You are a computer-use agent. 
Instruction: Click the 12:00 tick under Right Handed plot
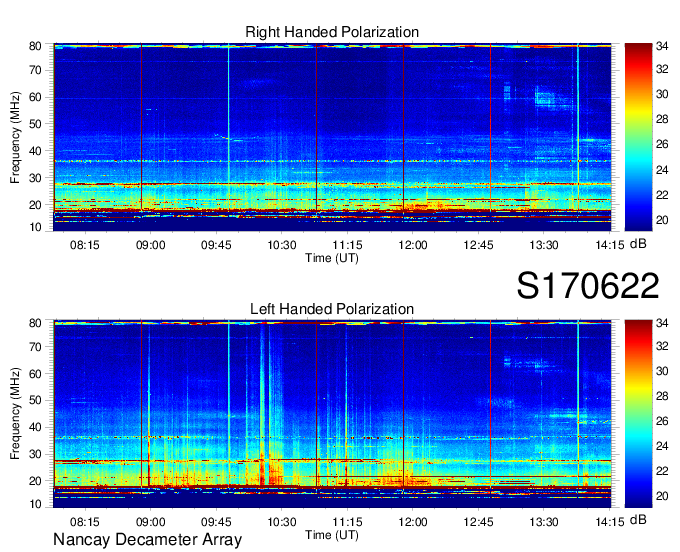click(413, 245)
